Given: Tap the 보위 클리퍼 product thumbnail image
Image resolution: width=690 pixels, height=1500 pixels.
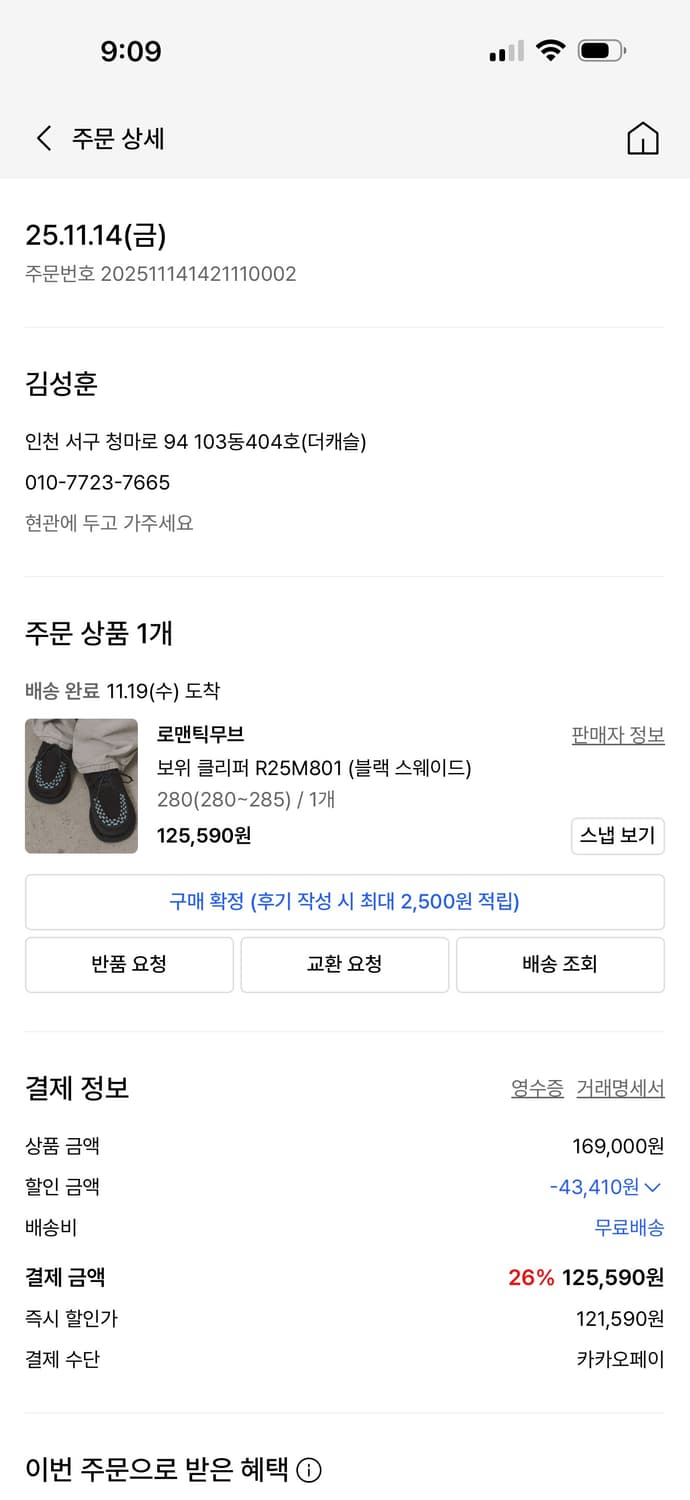Looking at the screenshot, I should (x=81, y=787).
